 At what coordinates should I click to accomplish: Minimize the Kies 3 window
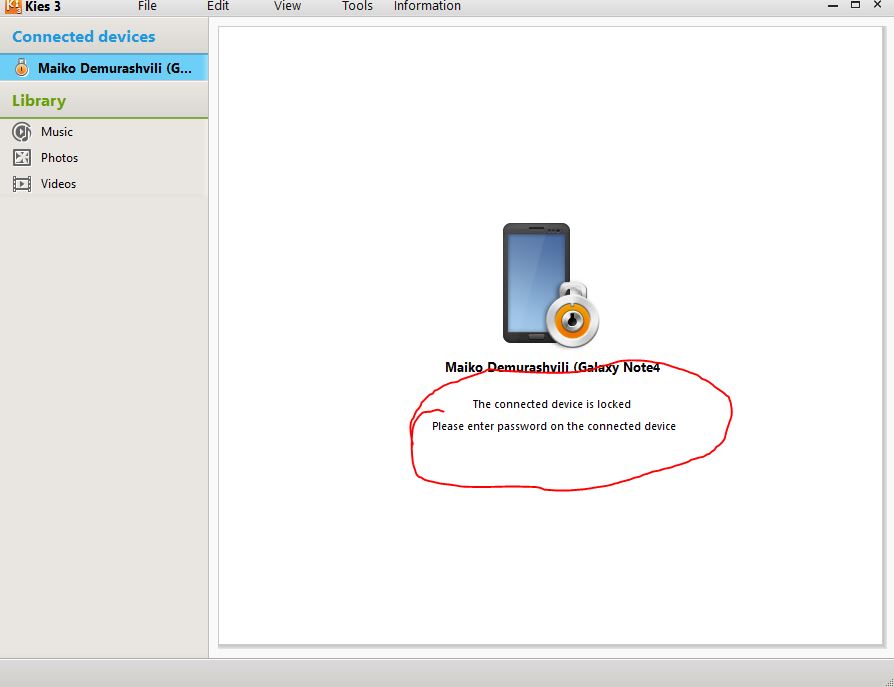tap(833, 5)
